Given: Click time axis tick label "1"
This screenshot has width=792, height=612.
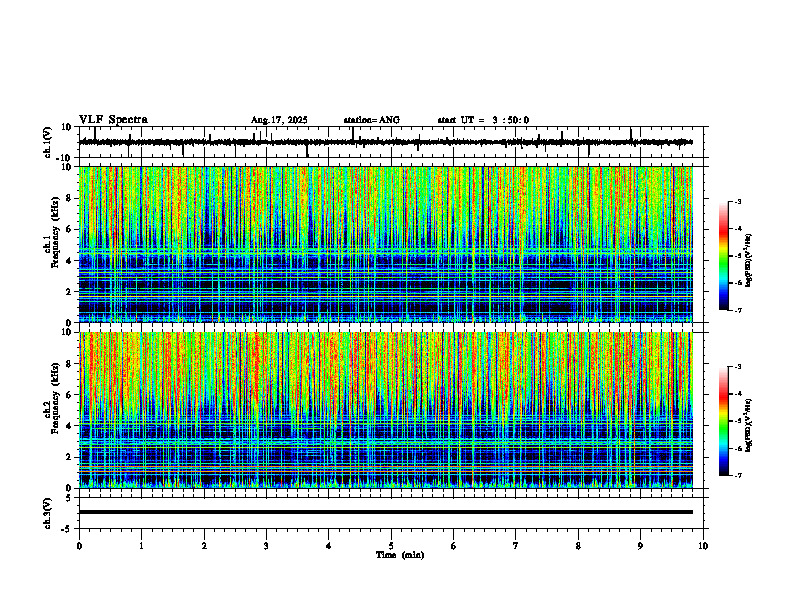Looking at the screenshot, I should click(141, 546).
